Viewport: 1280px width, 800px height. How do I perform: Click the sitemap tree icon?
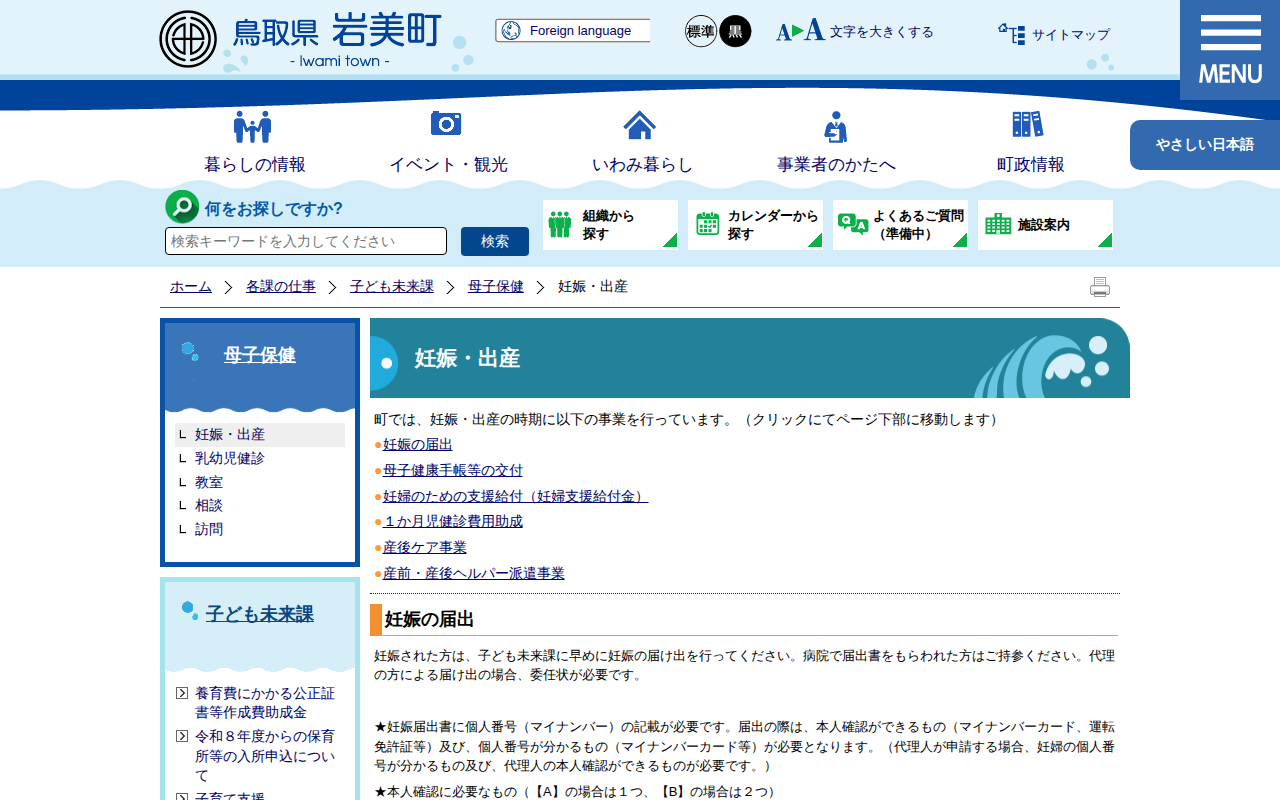pyautogui.click(x=1011, y=34)
